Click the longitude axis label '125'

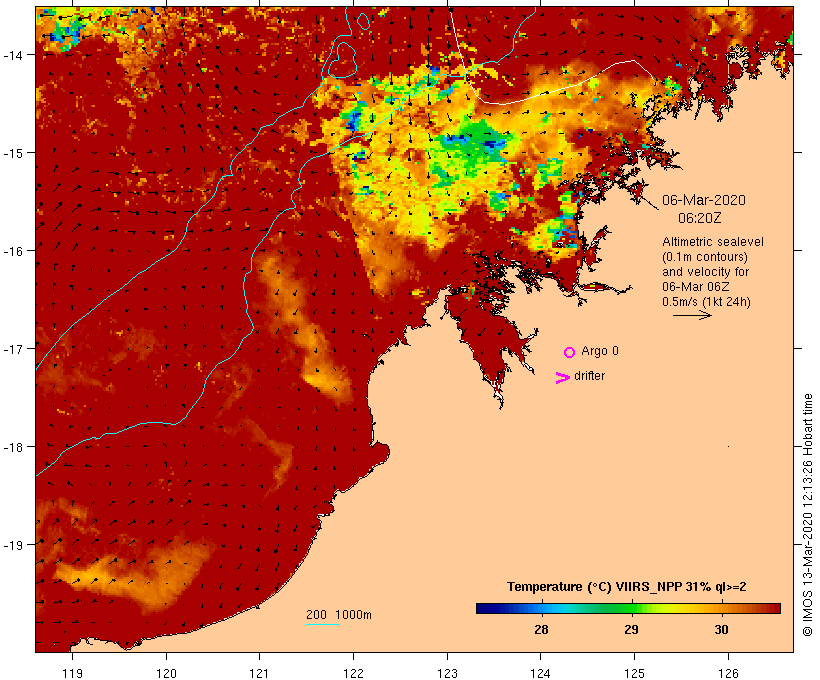coord(634,673)
